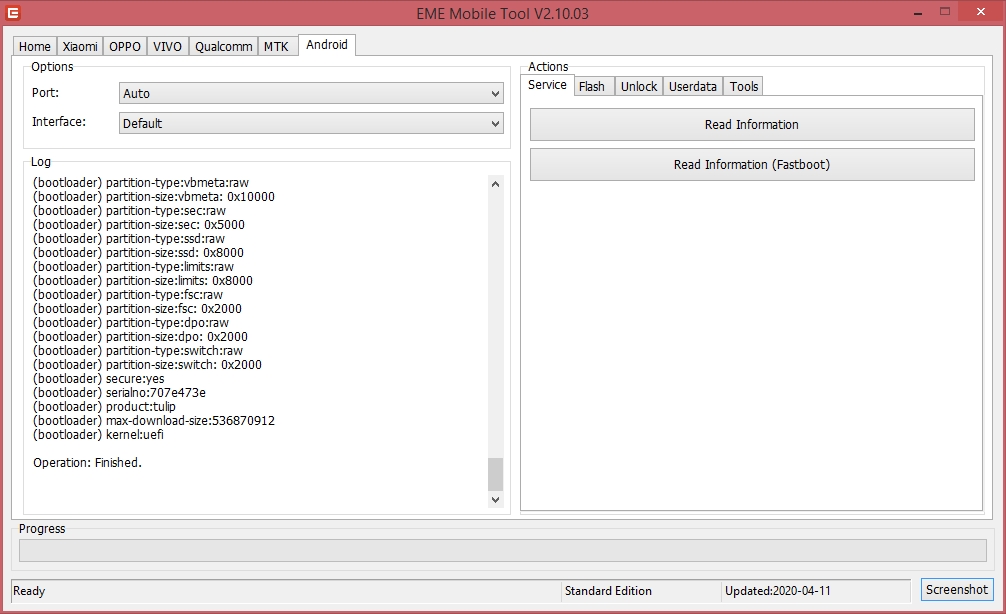Maximize the EME Mobile Tool window
The image size is (1006, 614).
click(945, 12)
